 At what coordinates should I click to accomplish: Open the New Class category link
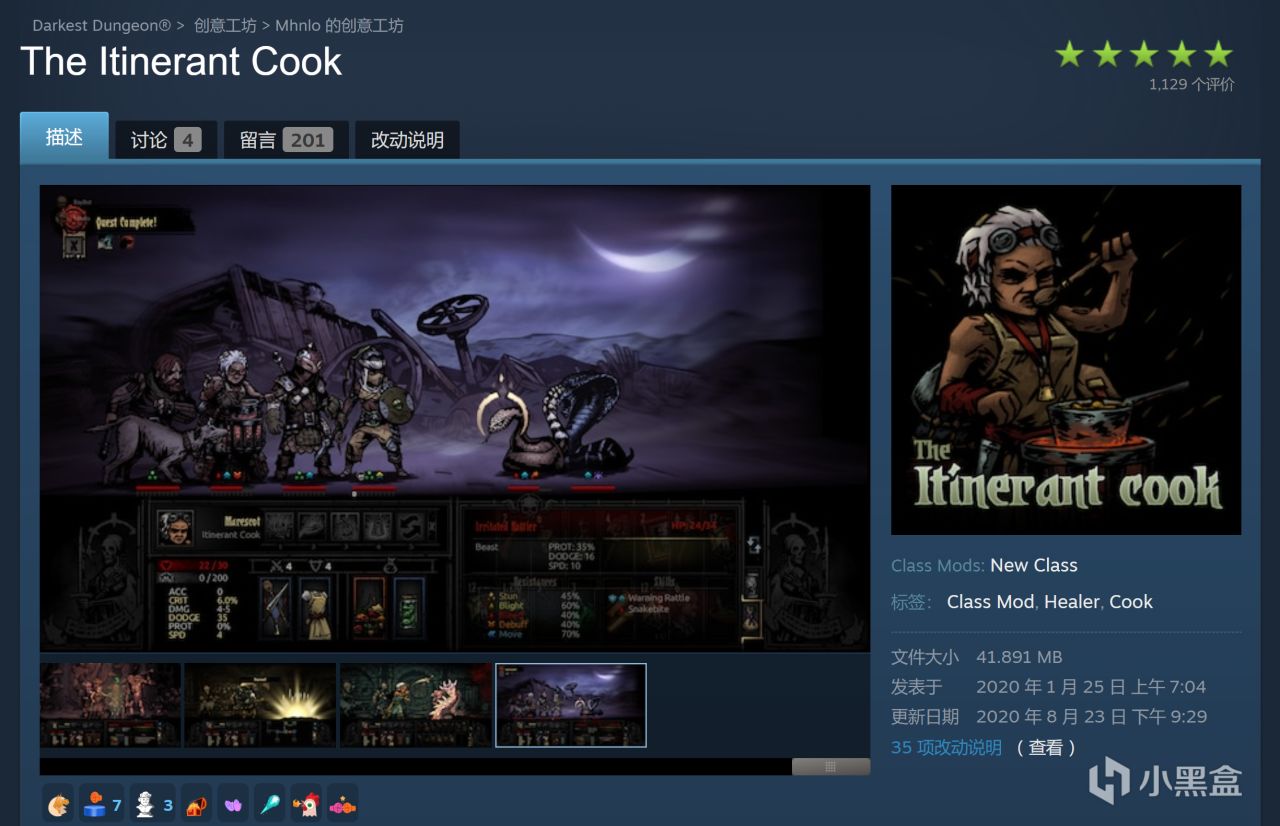pyautogui.click(x=1034, y=565)
